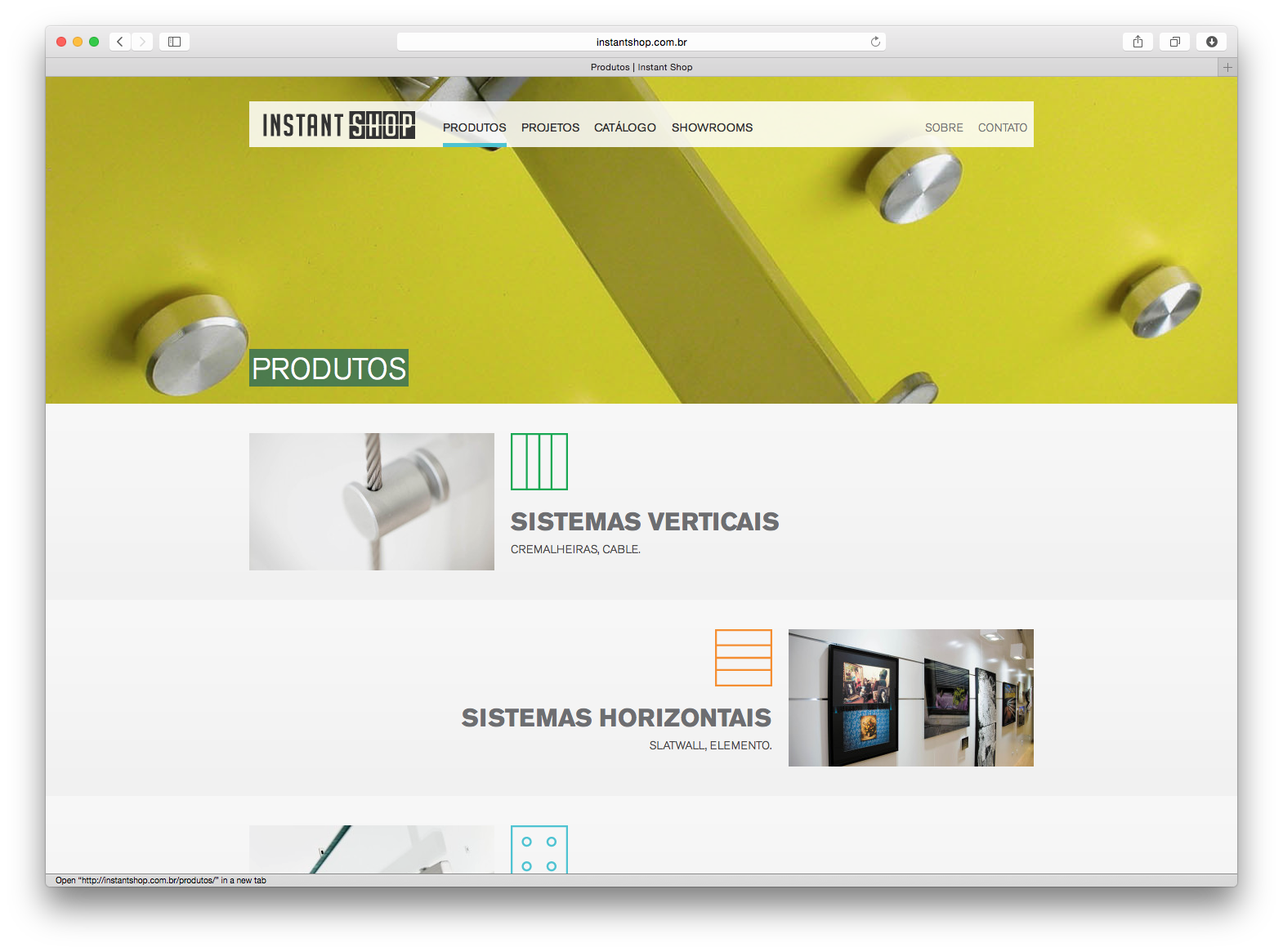The image size is (1283, 952).
Task: Open the CATÁLOGO menu item
Action: click(625, 127)
